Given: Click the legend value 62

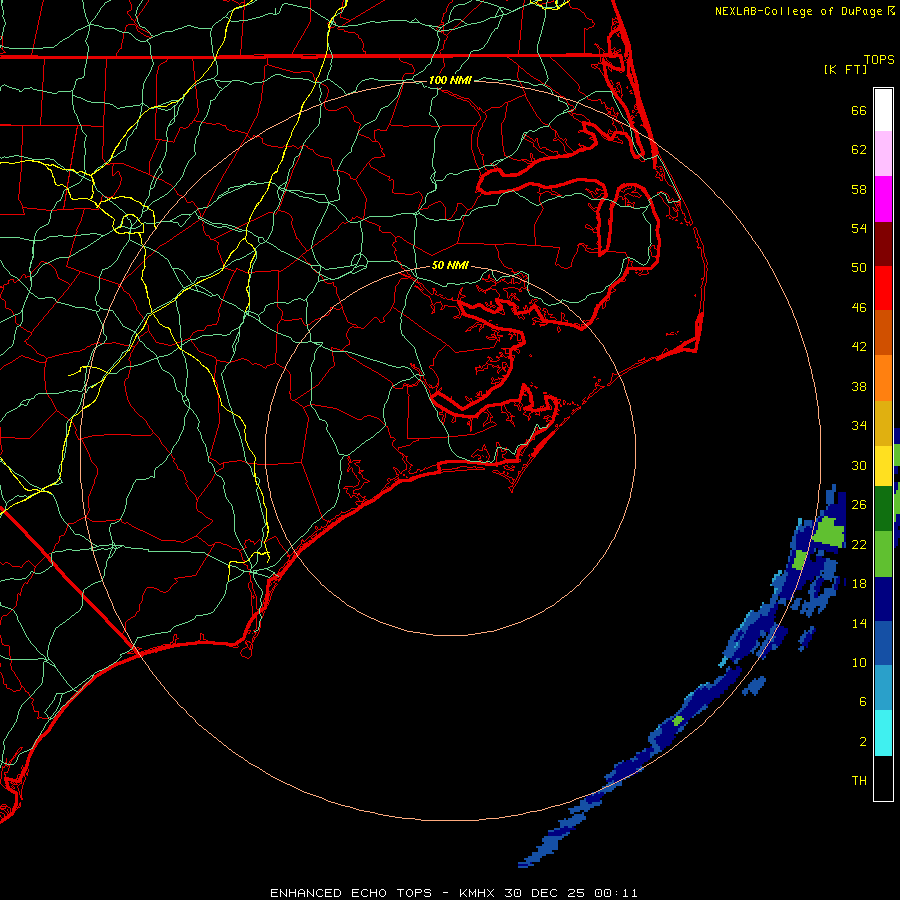Looking at the screenshot, I should pos(859,150).
